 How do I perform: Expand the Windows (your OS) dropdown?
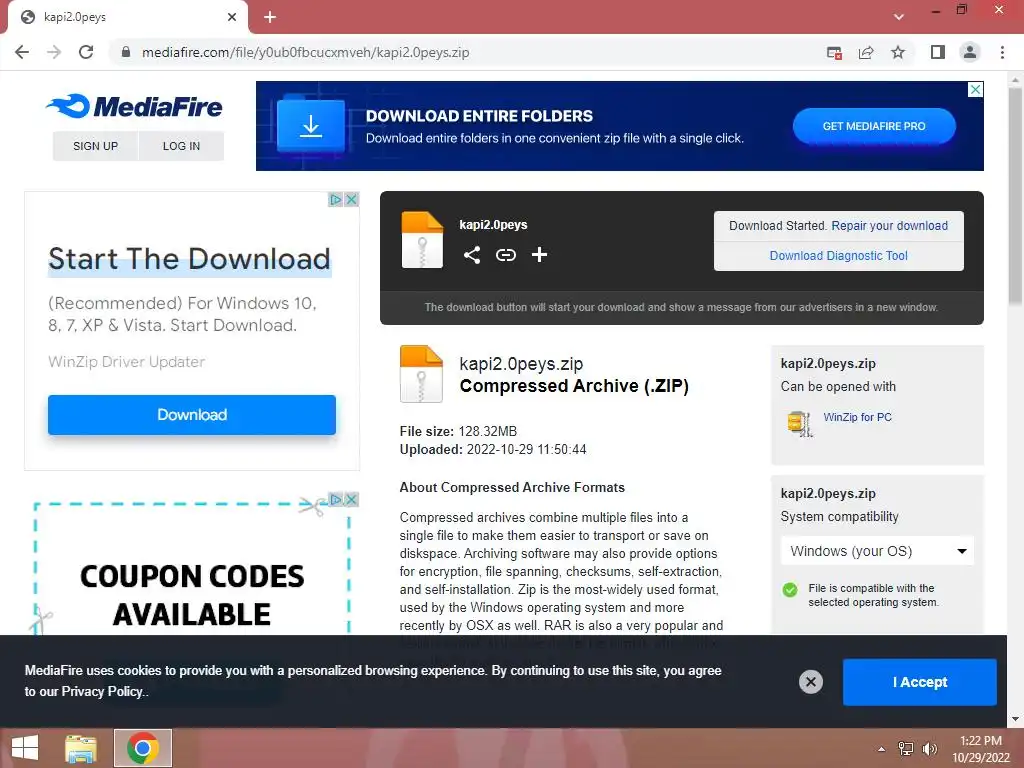tap(877, 551)
